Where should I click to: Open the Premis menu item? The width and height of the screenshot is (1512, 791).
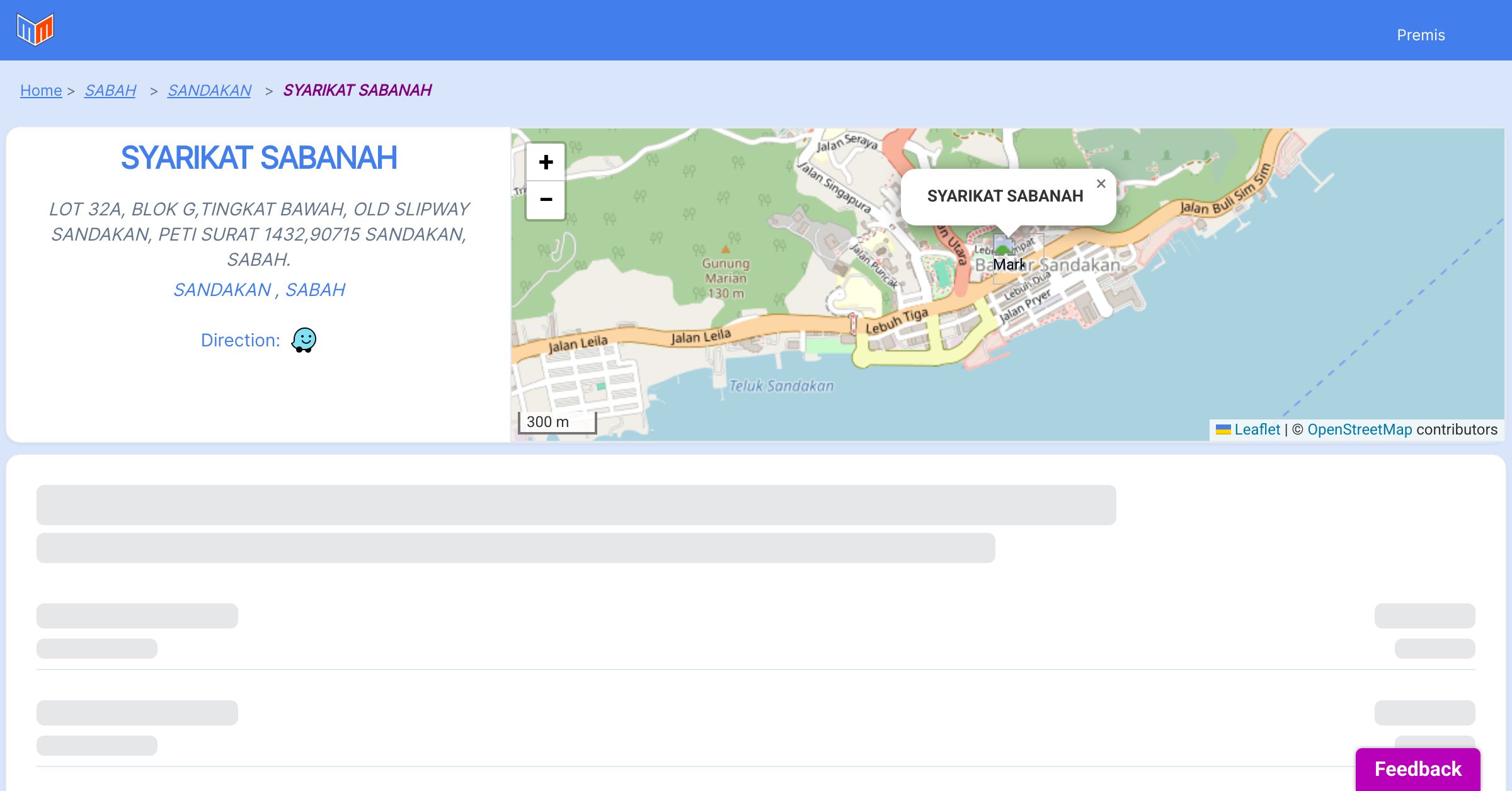click(1421, 35)
